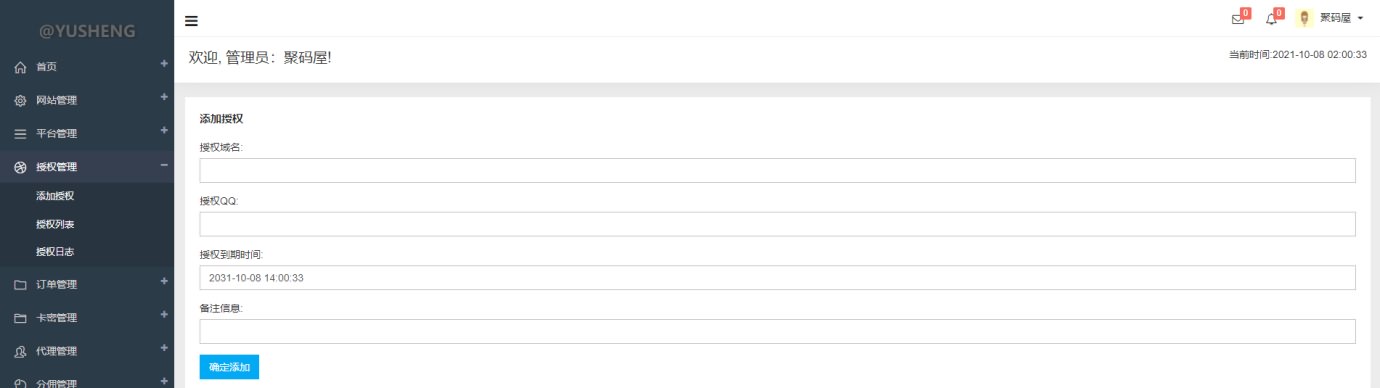Open the bell alerts icon
Screen dimensions: 1380x388
(x=1271, y=19)
